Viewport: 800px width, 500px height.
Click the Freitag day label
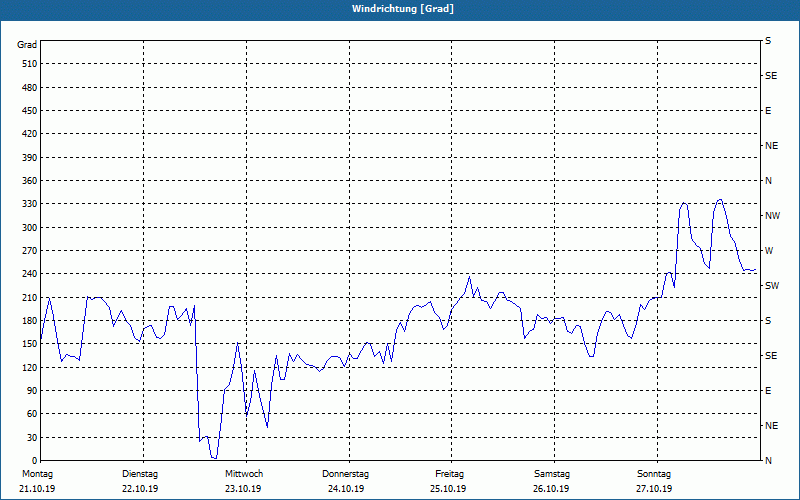pos(449,474)
